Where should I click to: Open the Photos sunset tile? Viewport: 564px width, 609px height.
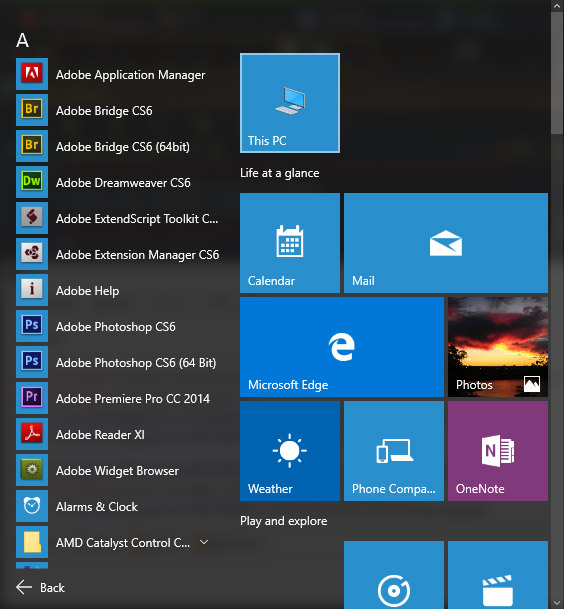tap(498, 347)
